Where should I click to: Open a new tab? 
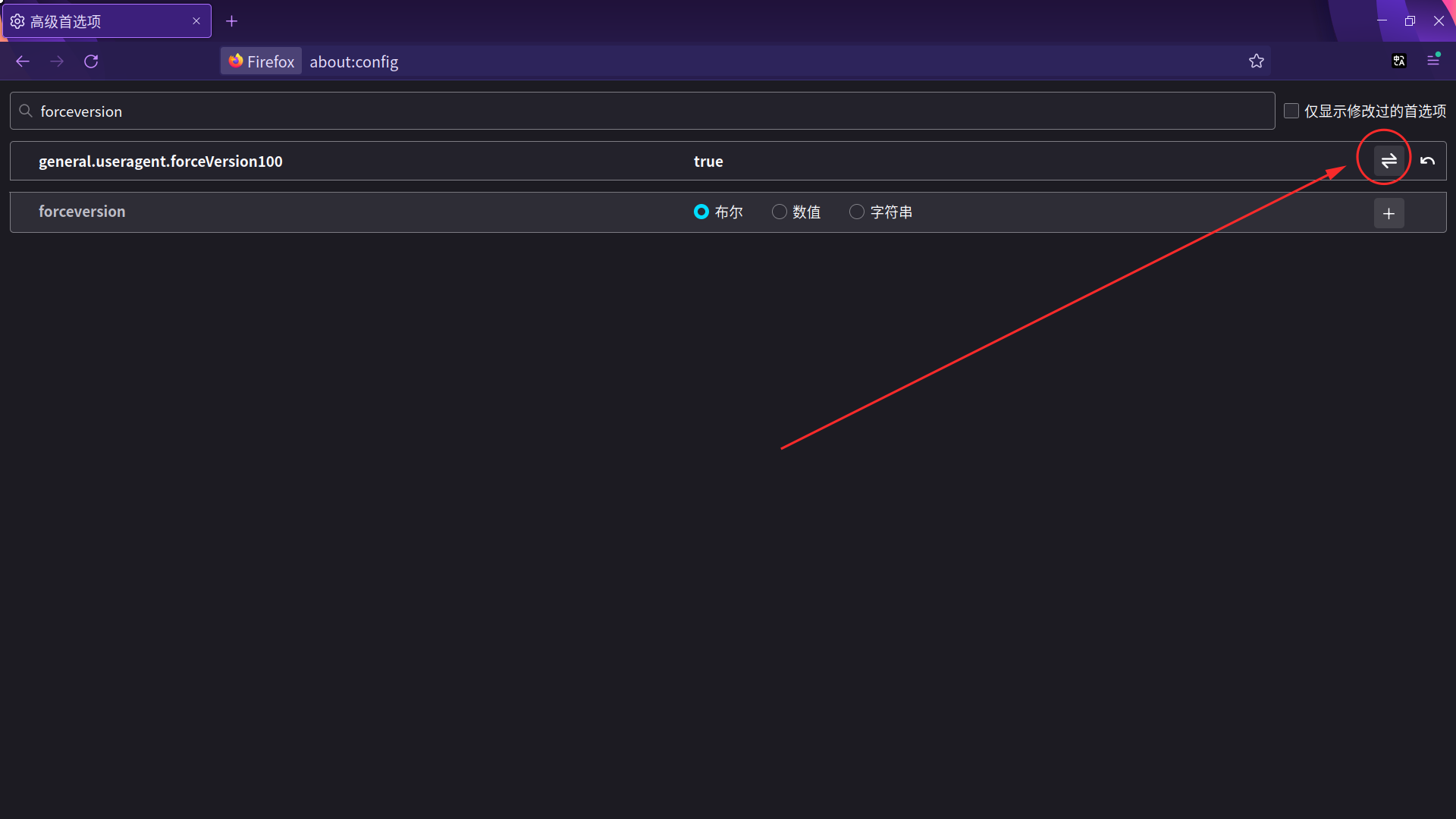coord(232,21)
